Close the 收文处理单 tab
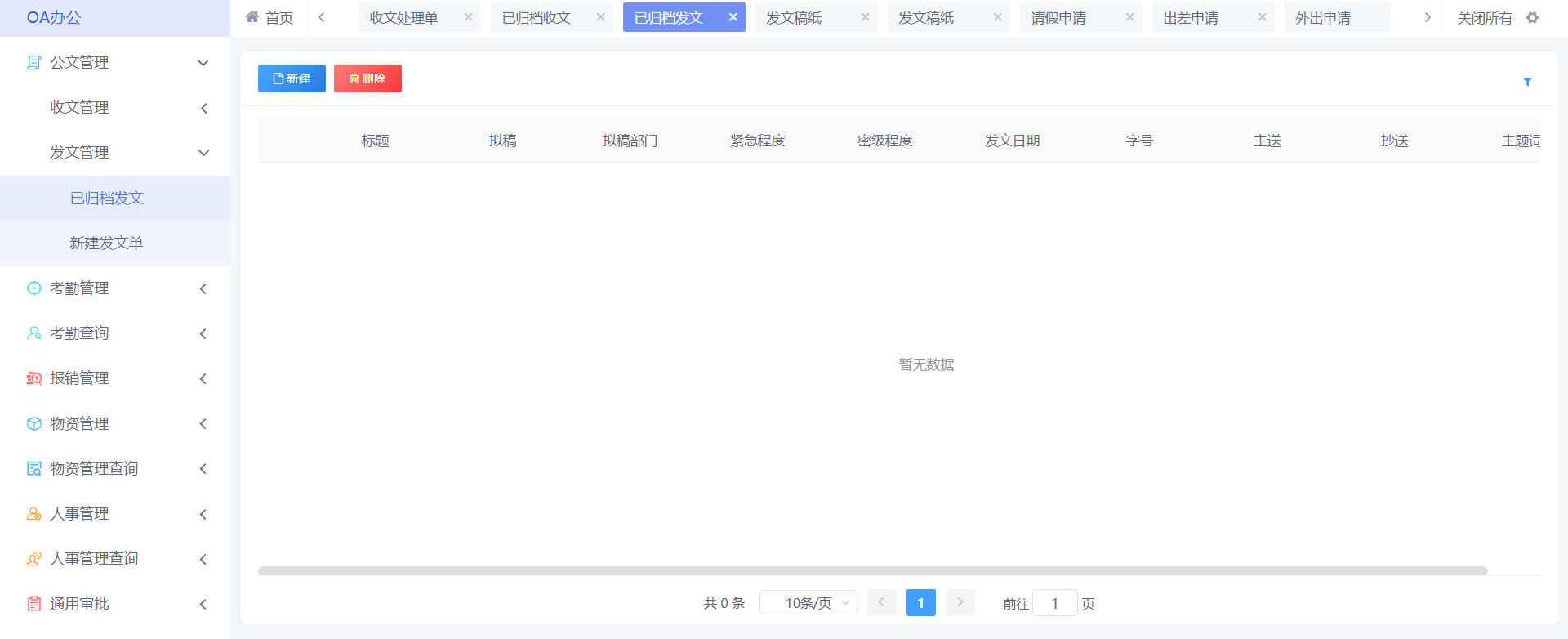 pos(468,17)
